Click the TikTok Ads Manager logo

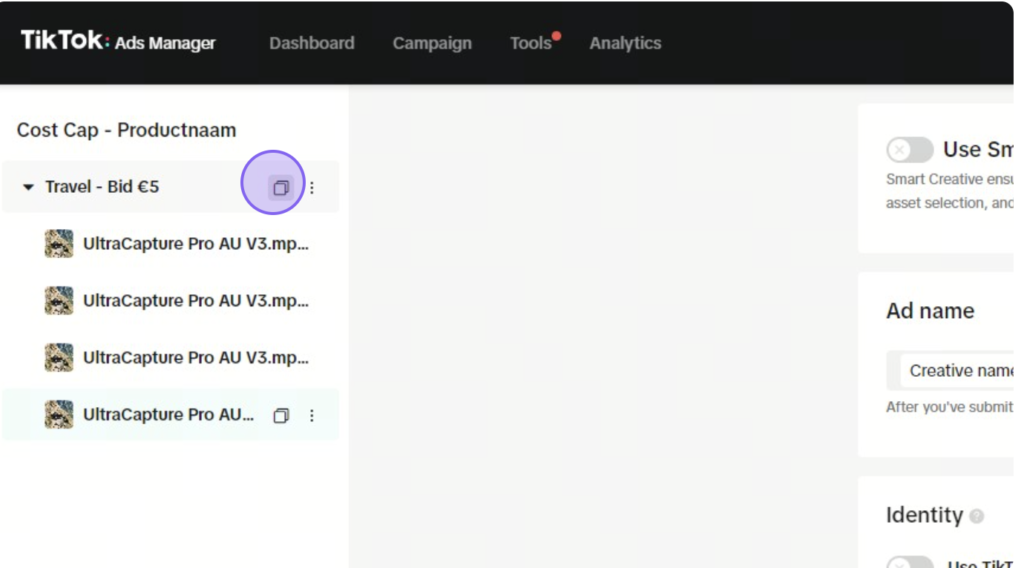[118, 41]
